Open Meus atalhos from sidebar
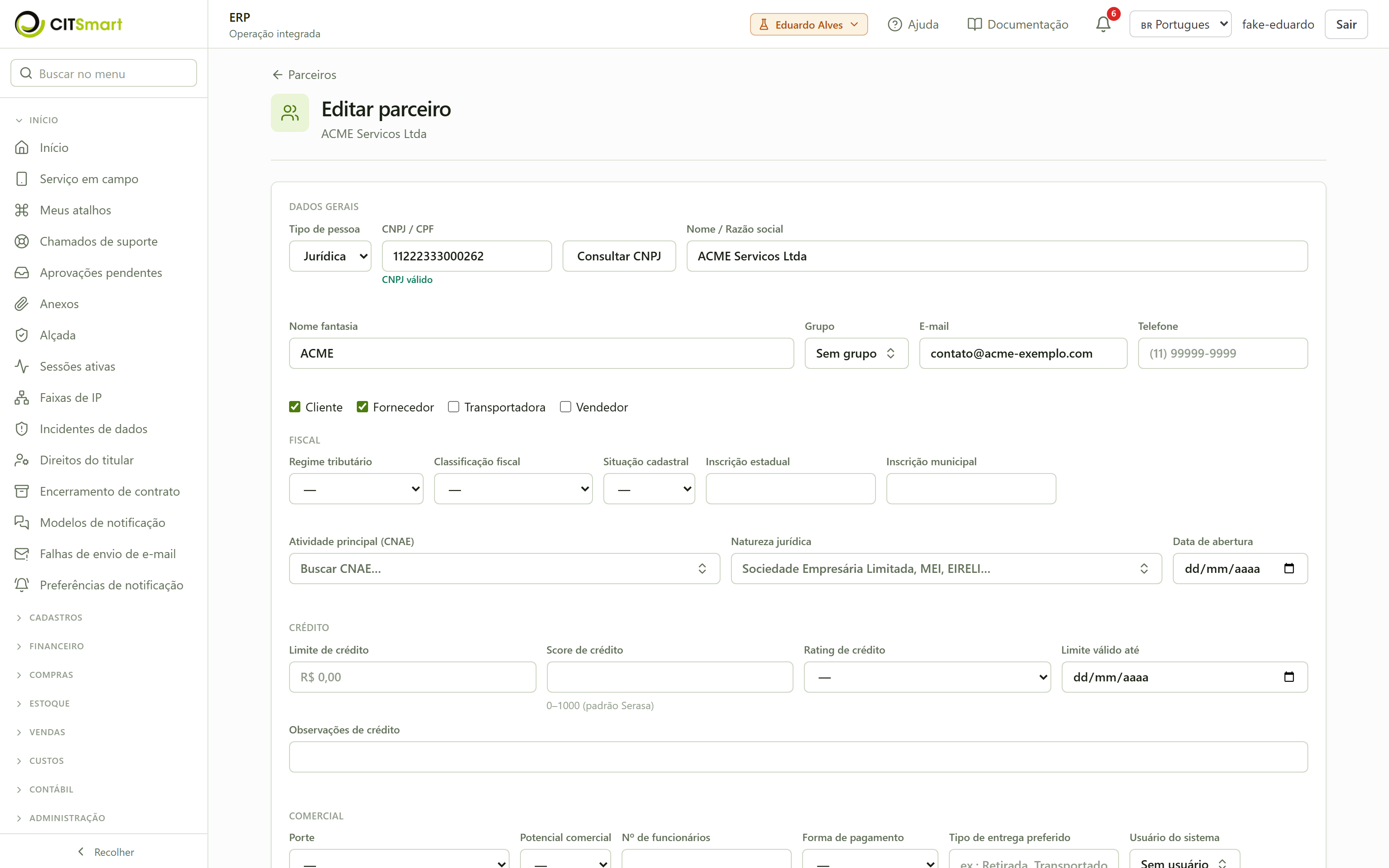 tap(75, 210)
